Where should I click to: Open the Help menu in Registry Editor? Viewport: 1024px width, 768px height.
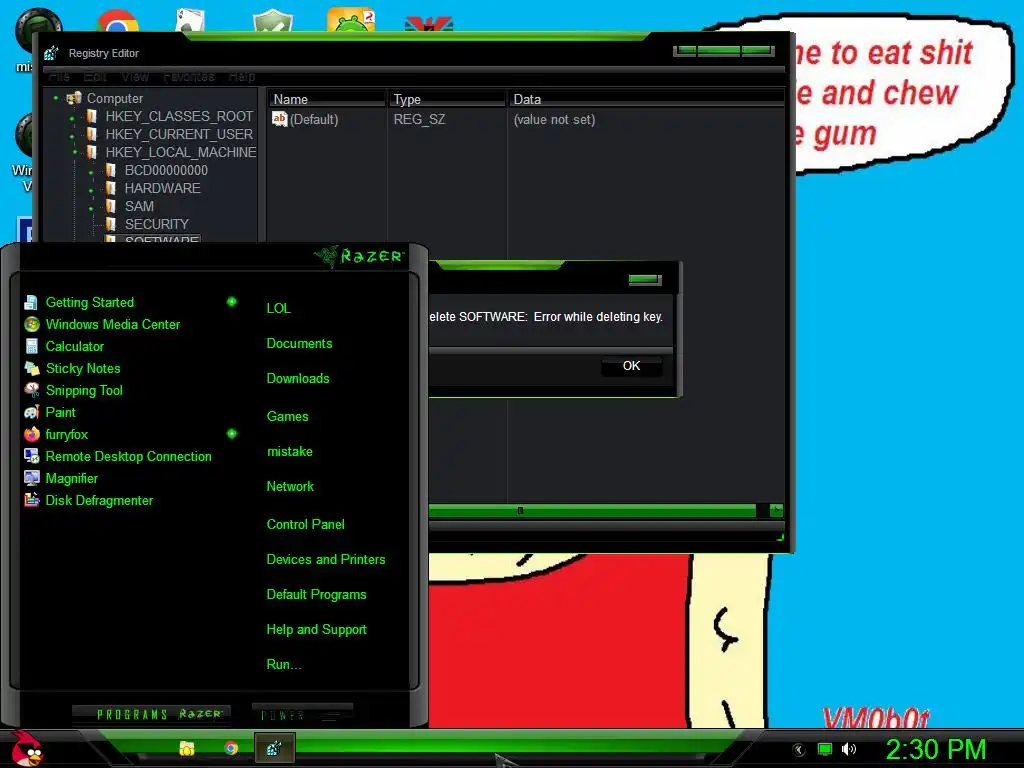pos(242,76)
